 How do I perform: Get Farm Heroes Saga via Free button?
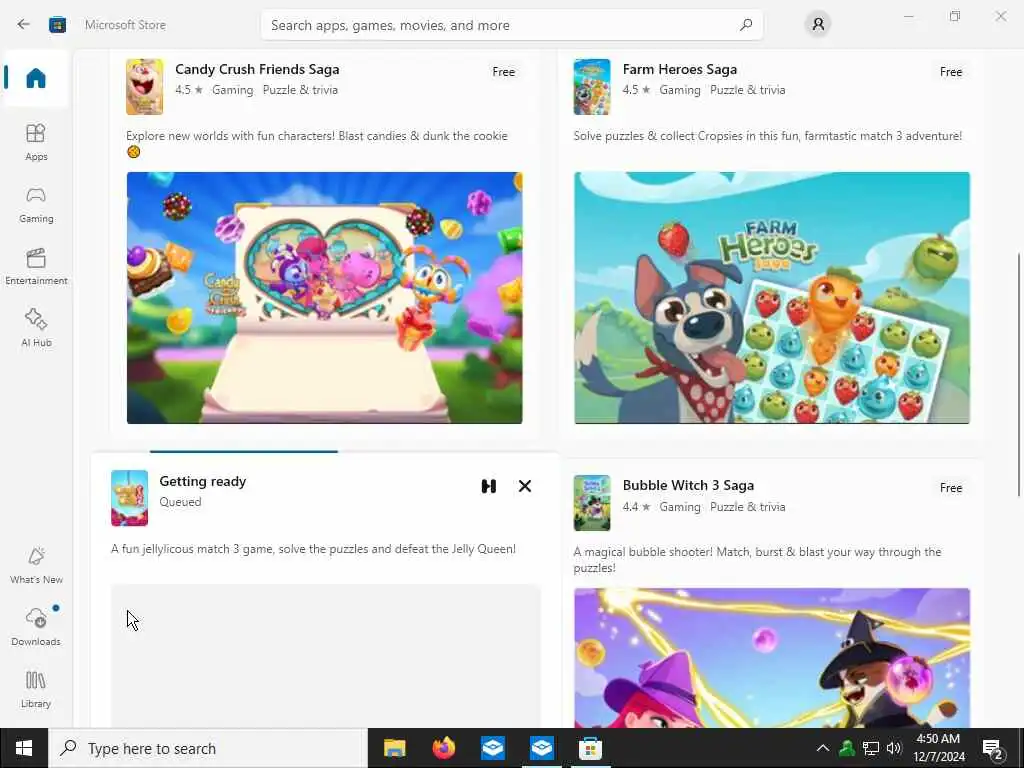point(951,72)
